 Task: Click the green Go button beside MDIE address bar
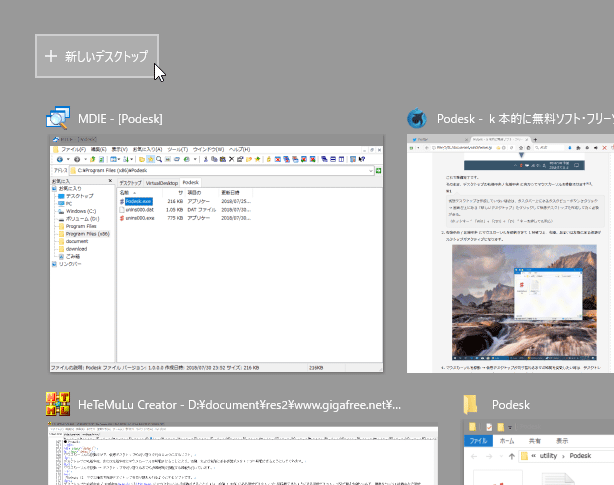[379, 171]
